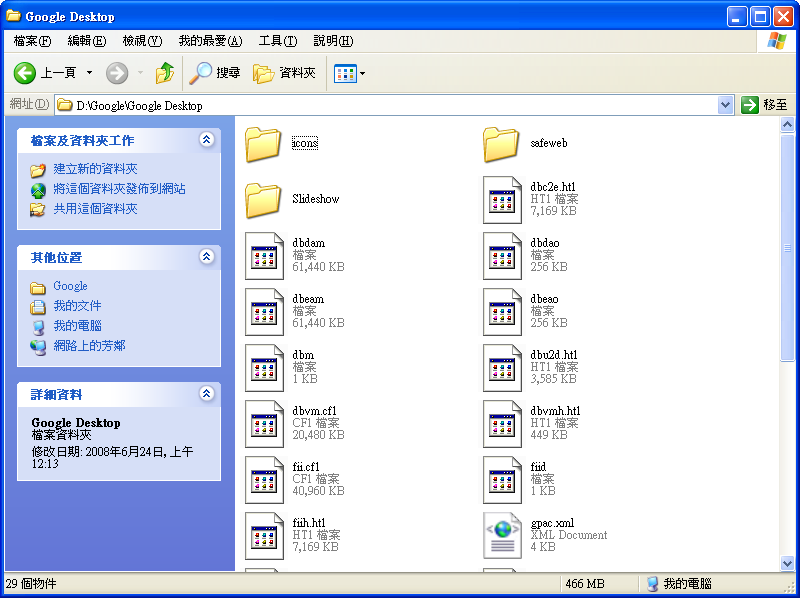Open the icons folder

(263, 143)
